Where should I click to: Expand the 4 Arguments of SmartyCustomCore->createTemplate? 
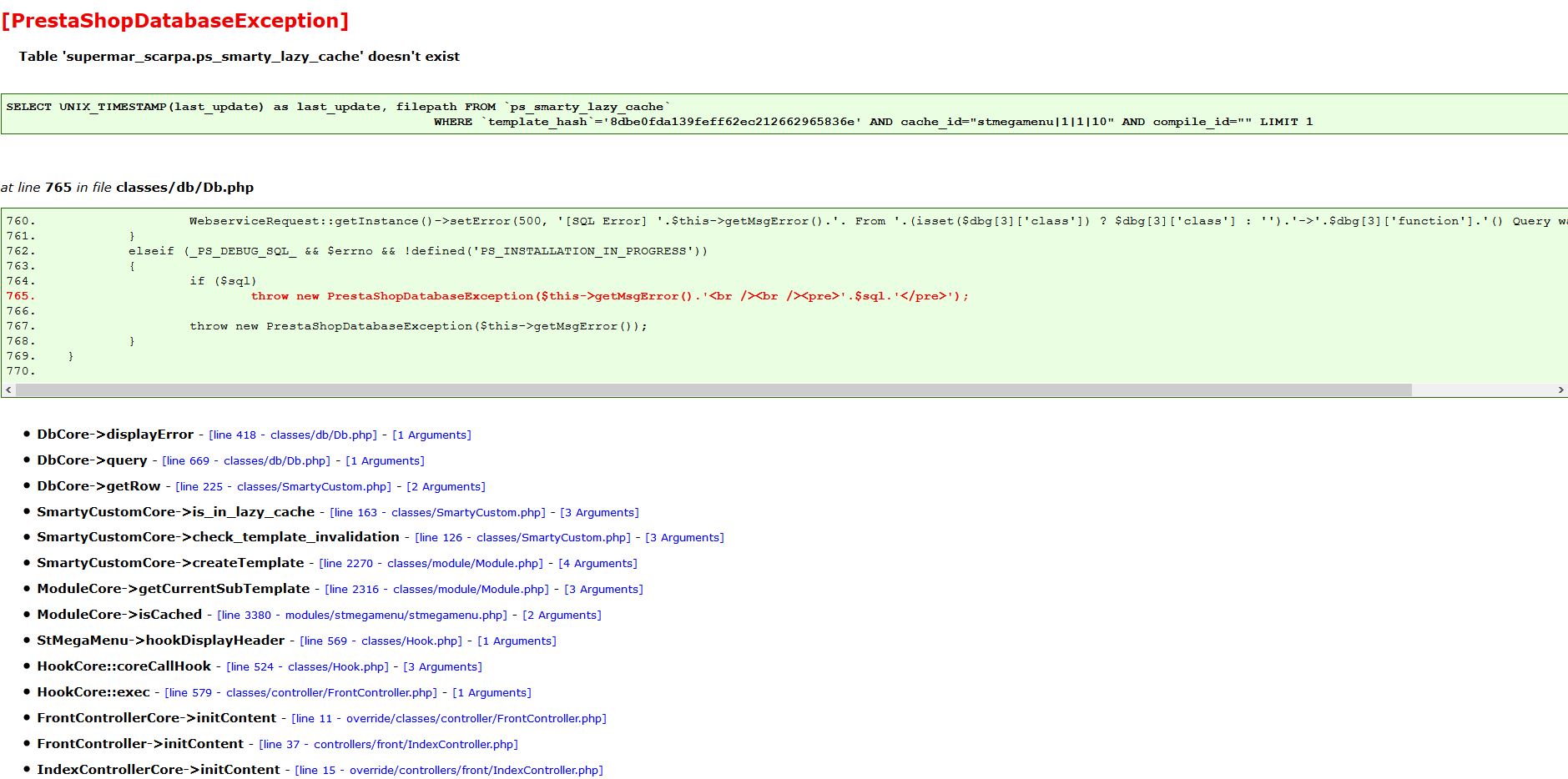[x=597, y=564]
